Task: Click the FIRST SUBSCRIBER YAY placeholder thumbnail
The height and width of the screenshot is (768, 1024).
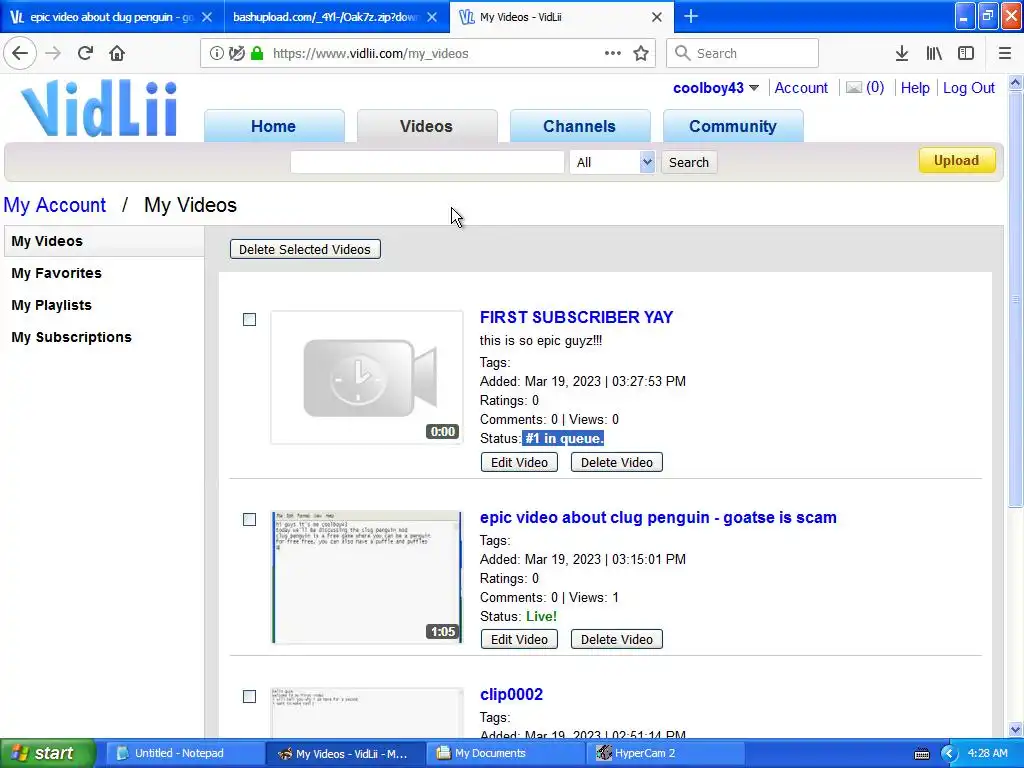Action: 367,377
